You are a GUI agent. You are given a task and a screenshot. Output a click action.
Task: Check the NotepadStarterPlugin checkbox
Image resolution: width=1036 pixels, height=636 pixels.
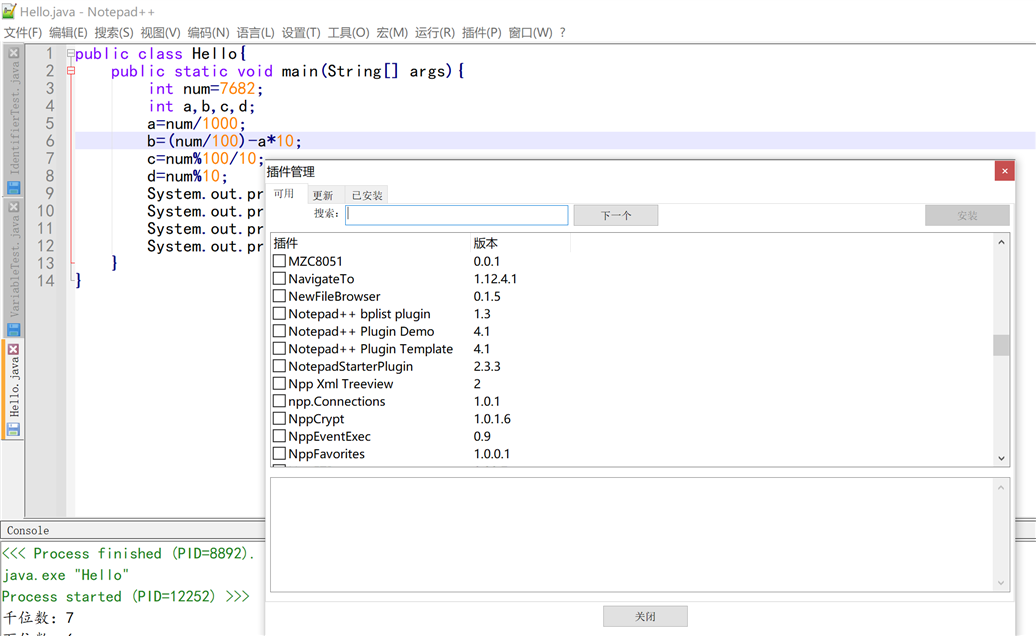click(279, 366)
